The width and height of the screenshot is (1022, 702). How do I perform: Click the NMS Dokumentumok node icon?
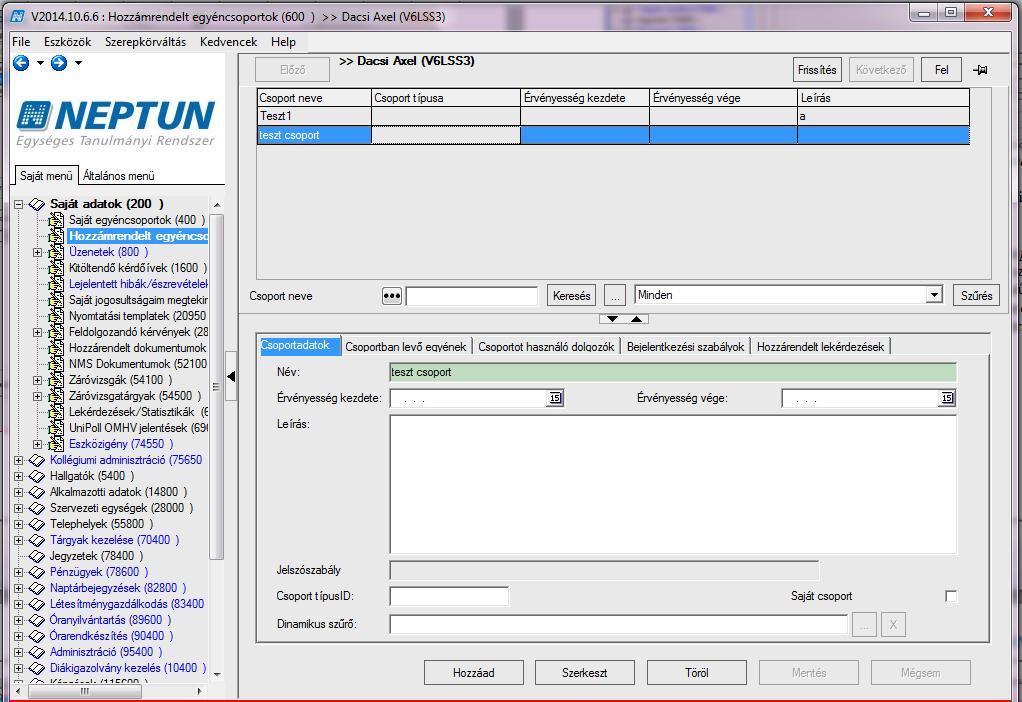pyautogui.click(x=57, y=364)
